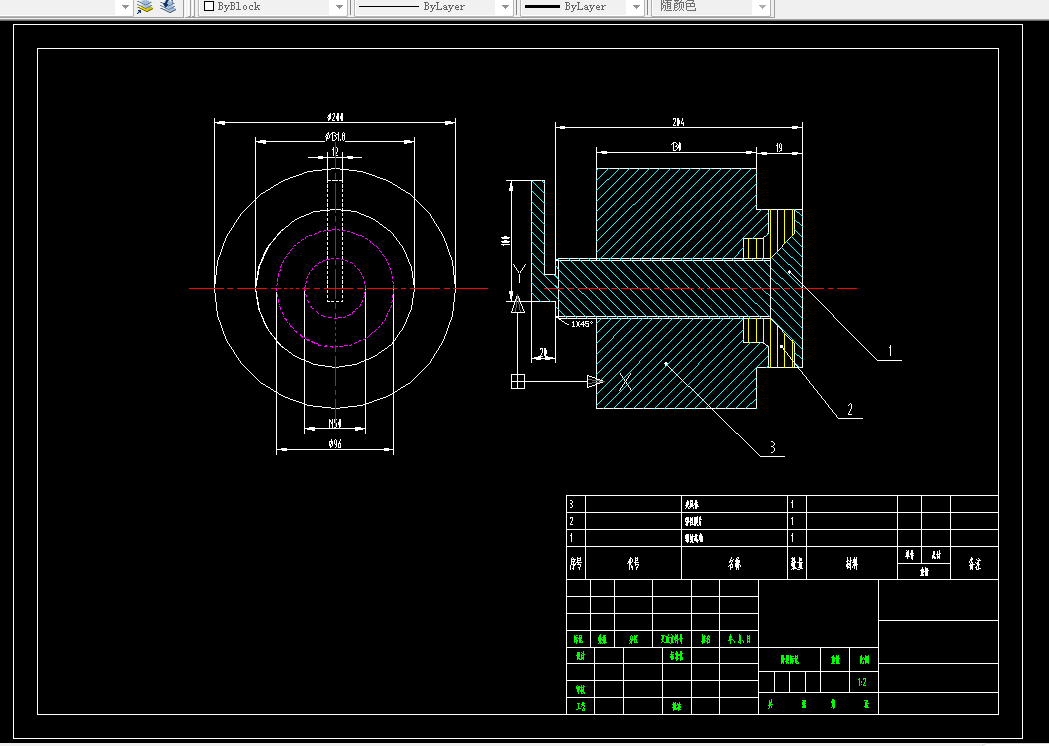Screen dimensions: 1049x746
Task: Click the layer previous icon
Action: coord(168,7)
